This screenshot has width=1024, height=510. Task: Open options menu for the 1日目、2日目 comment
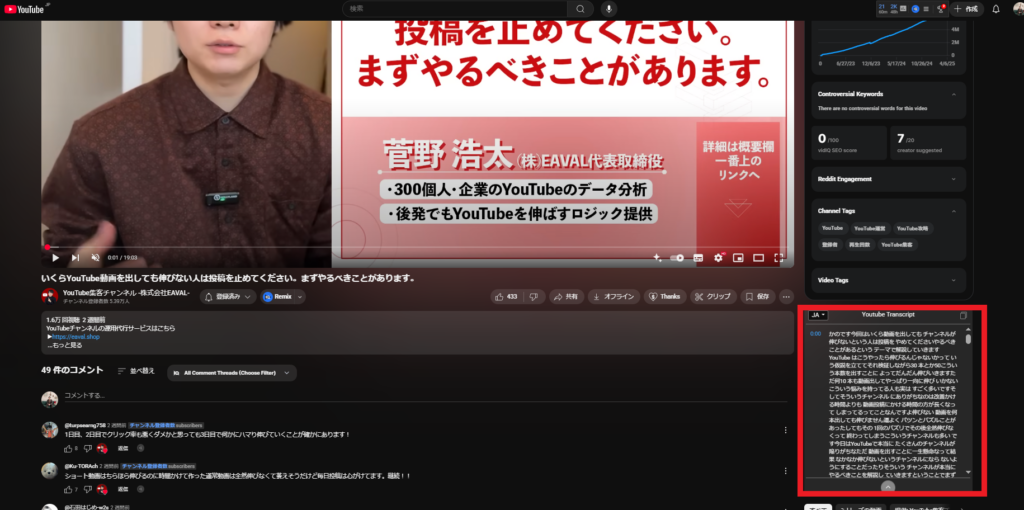[786, 430]
